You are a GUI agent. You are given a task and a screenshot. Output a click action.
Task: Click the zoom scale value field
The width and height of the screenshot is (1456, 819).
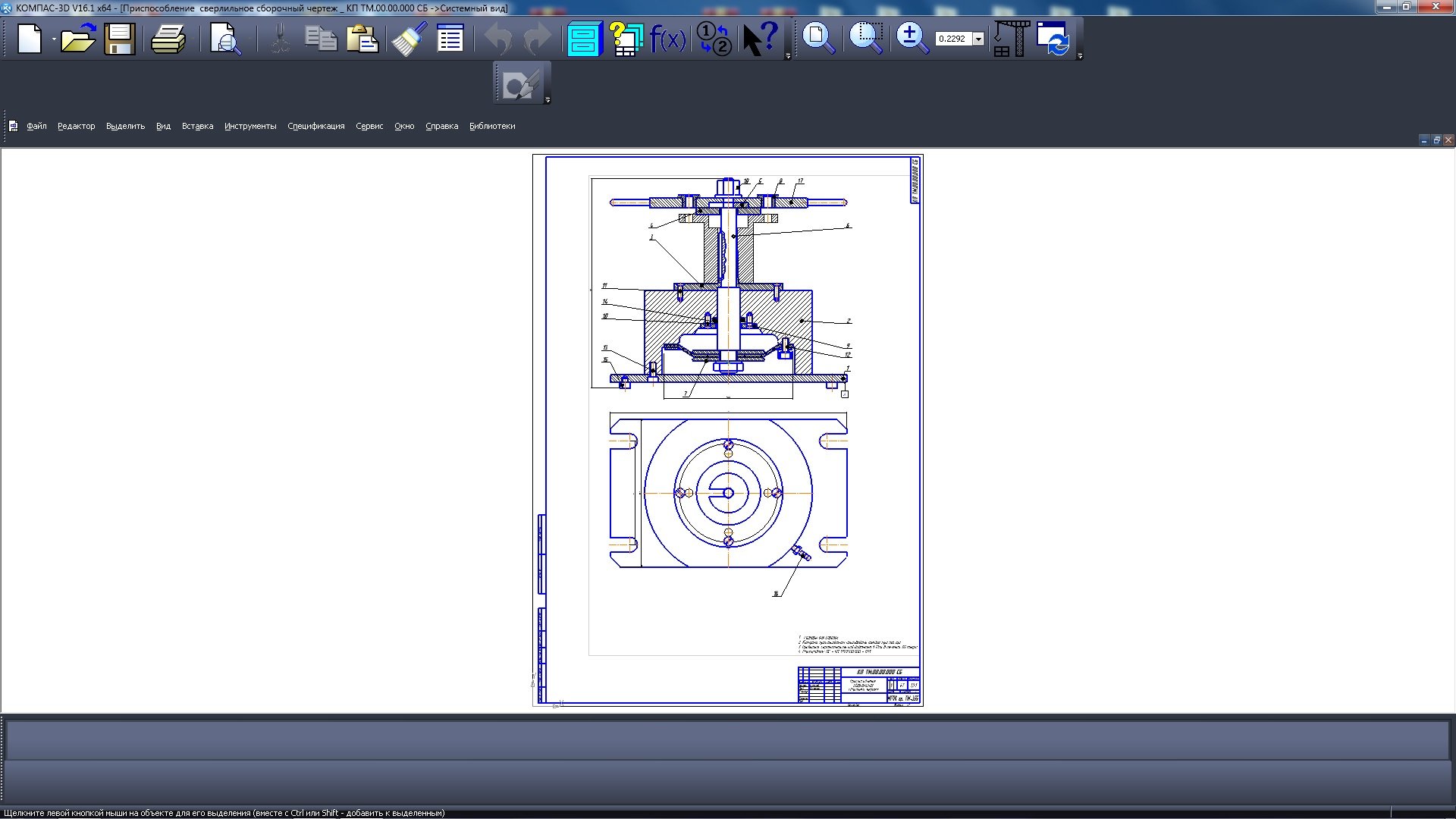pyautogui.click(x=952, y=39)
